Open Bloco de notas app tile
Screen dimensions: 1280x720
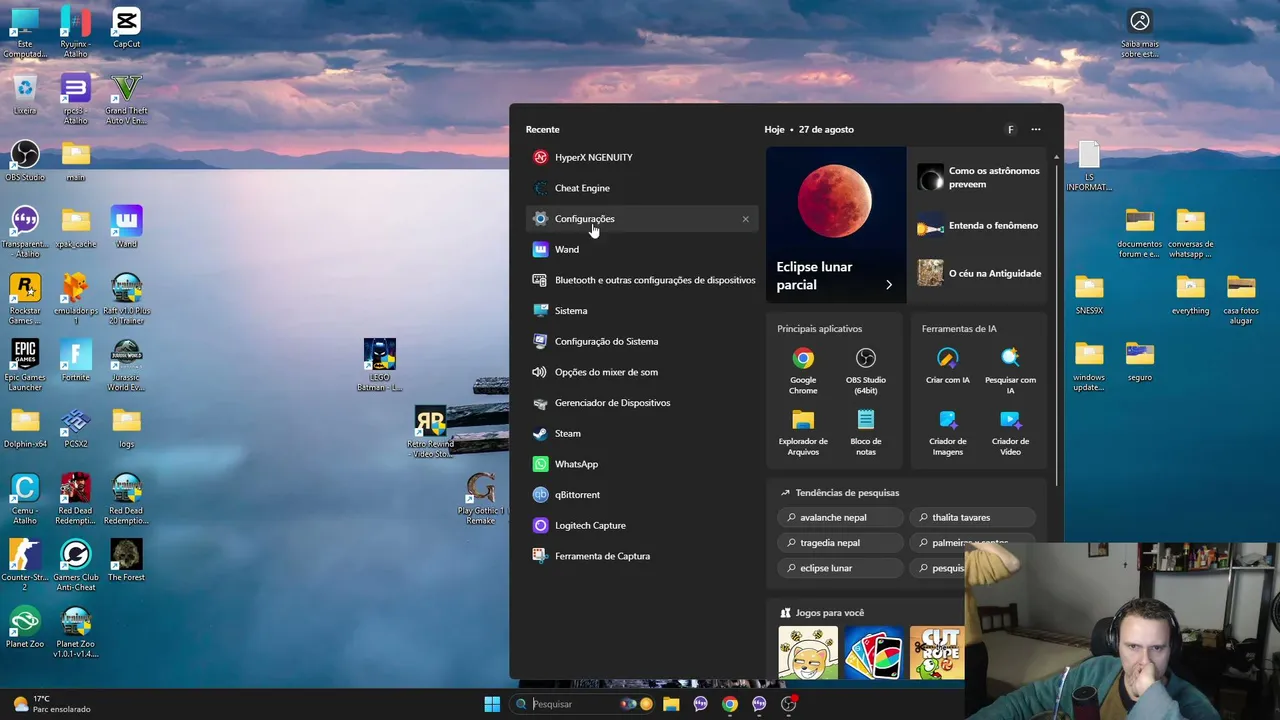coord(866,432)
